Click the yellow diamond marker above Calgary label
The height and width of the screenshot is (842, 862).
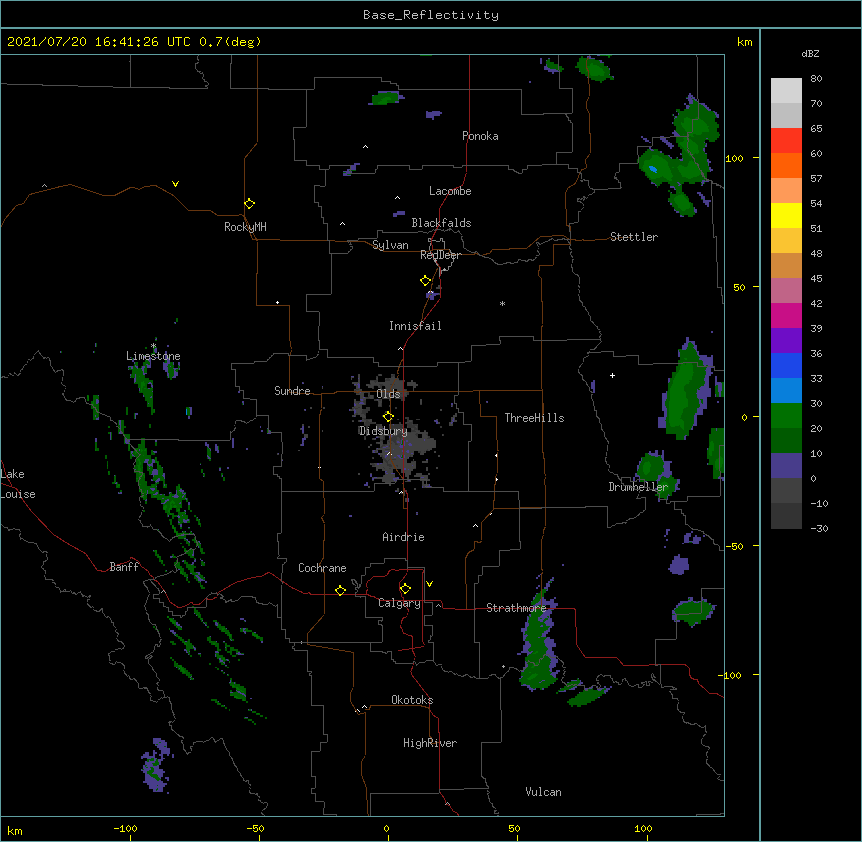(405, 589)
